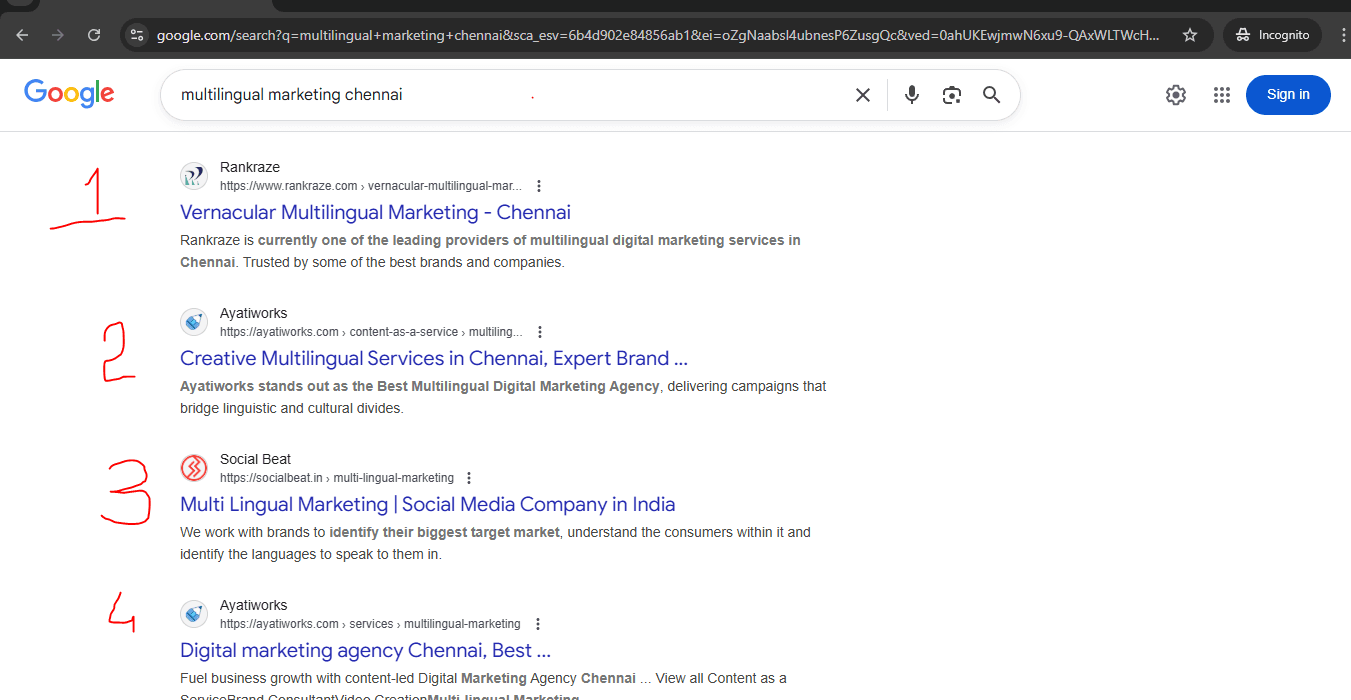
Task: Open the Multi Lingual Marketing Social Beat result
Action: [427, 504]
